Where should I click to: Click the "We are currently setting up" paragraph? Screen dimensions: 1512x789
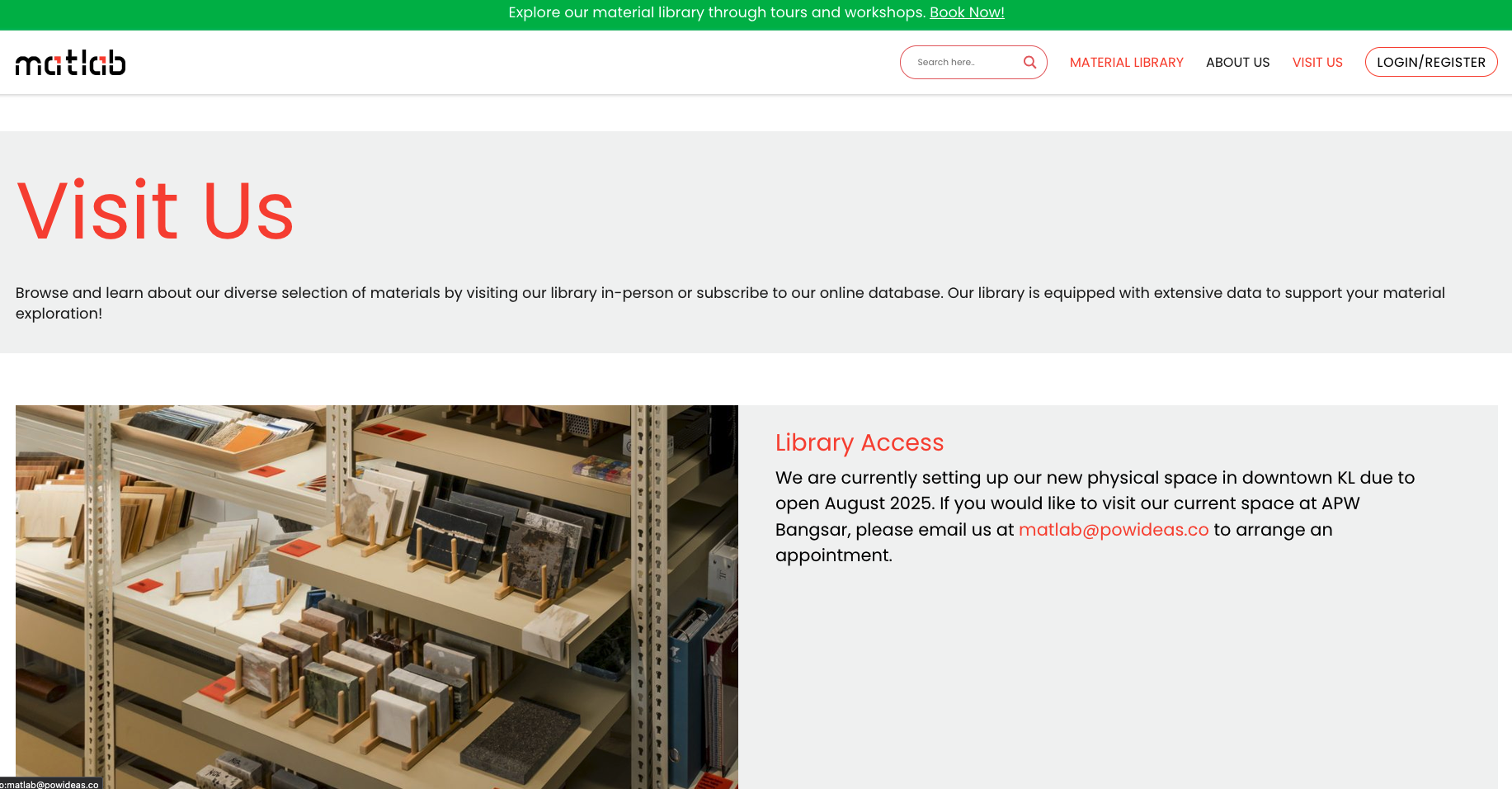[x=1095, y=517]
